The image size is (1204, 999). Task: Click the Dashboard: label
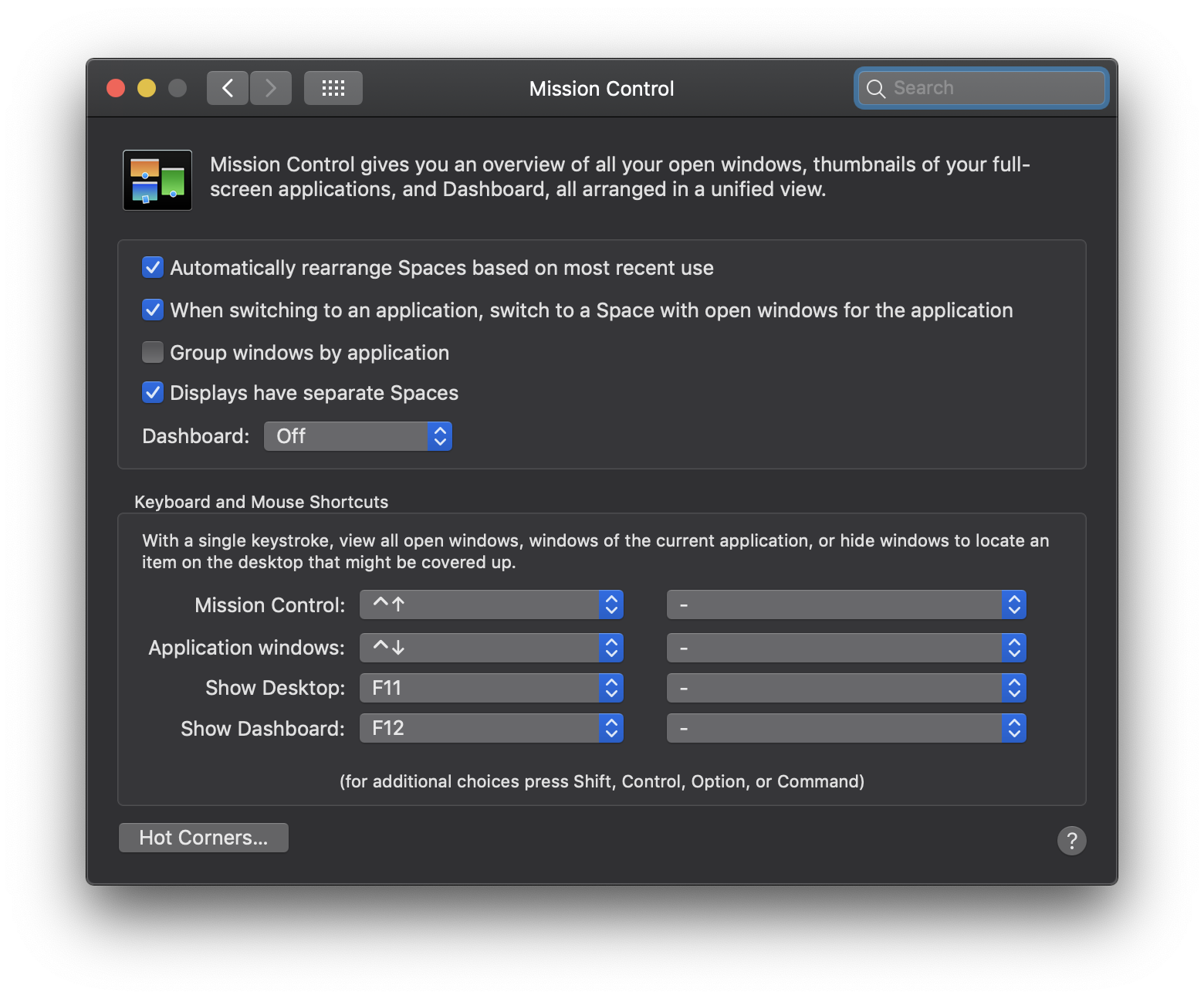coord(196,436)
